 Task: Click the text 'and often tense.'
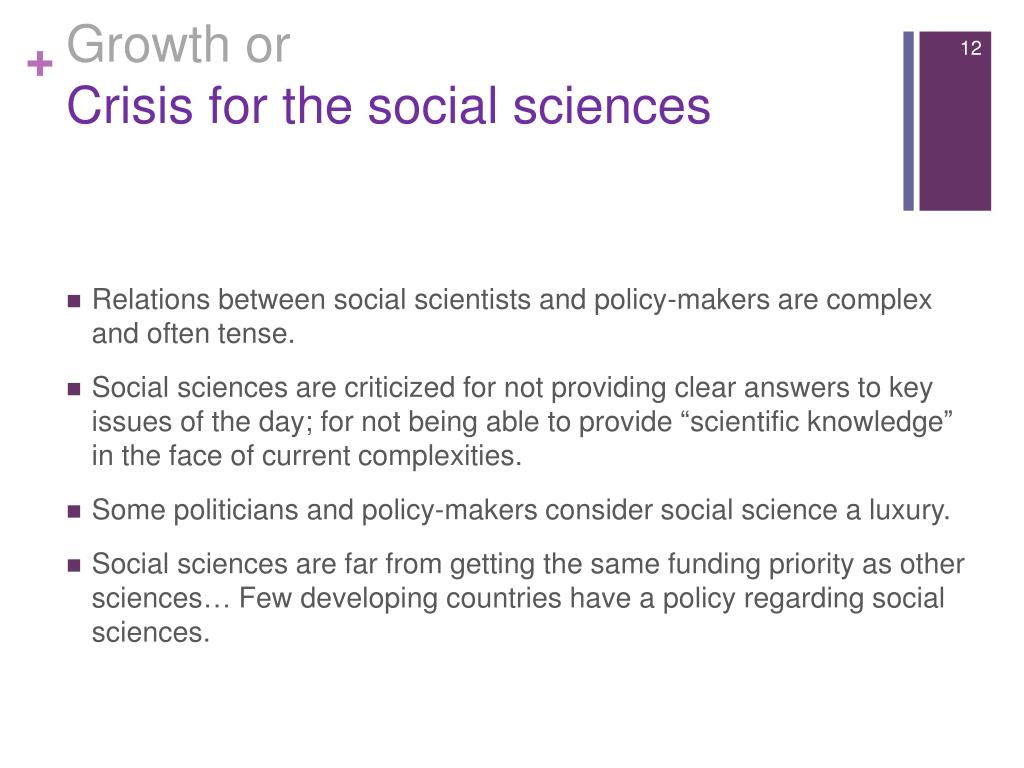point(193,334)
